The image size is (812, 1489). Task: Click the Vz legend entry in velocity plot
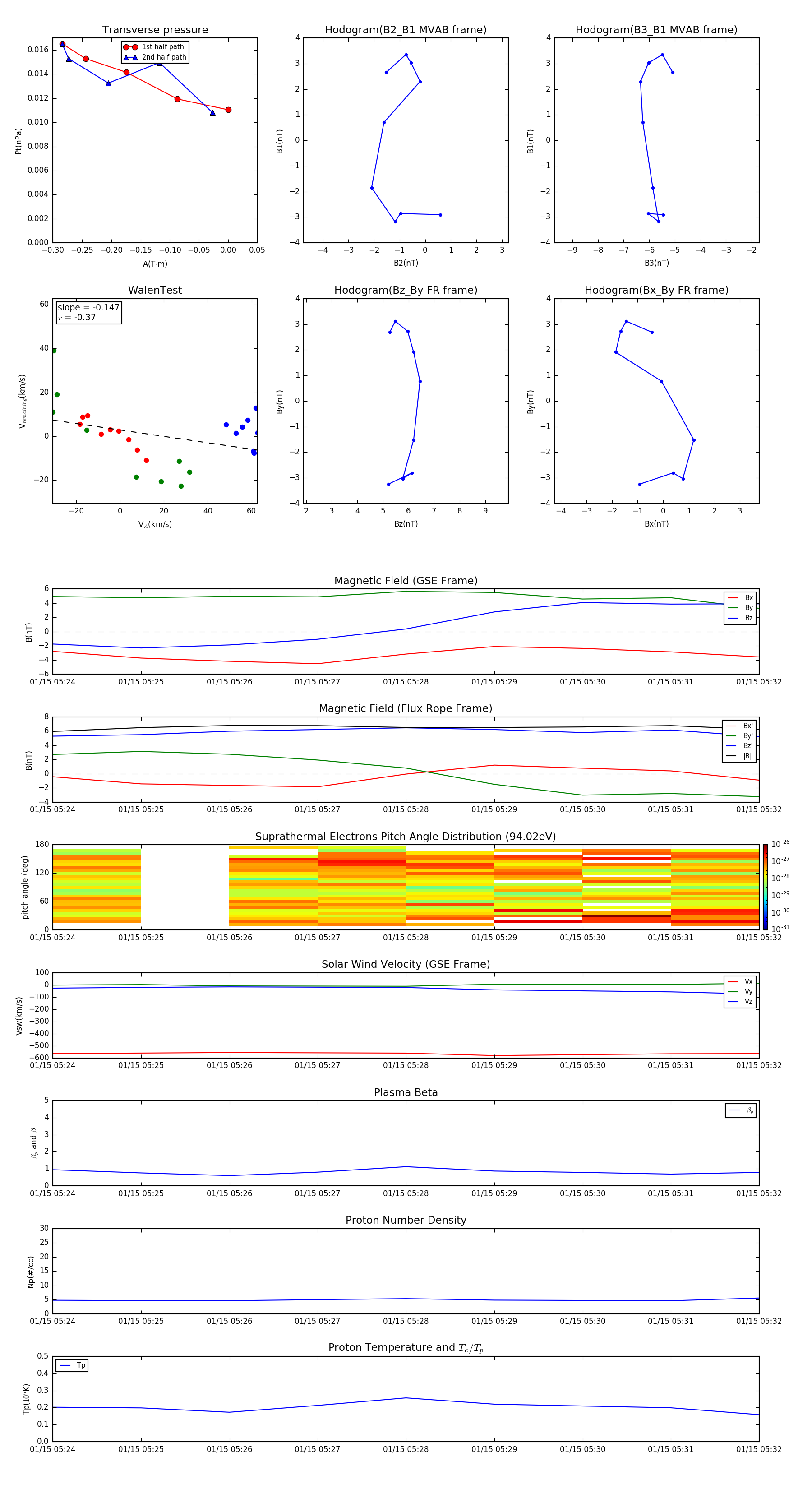point(740,1002)
